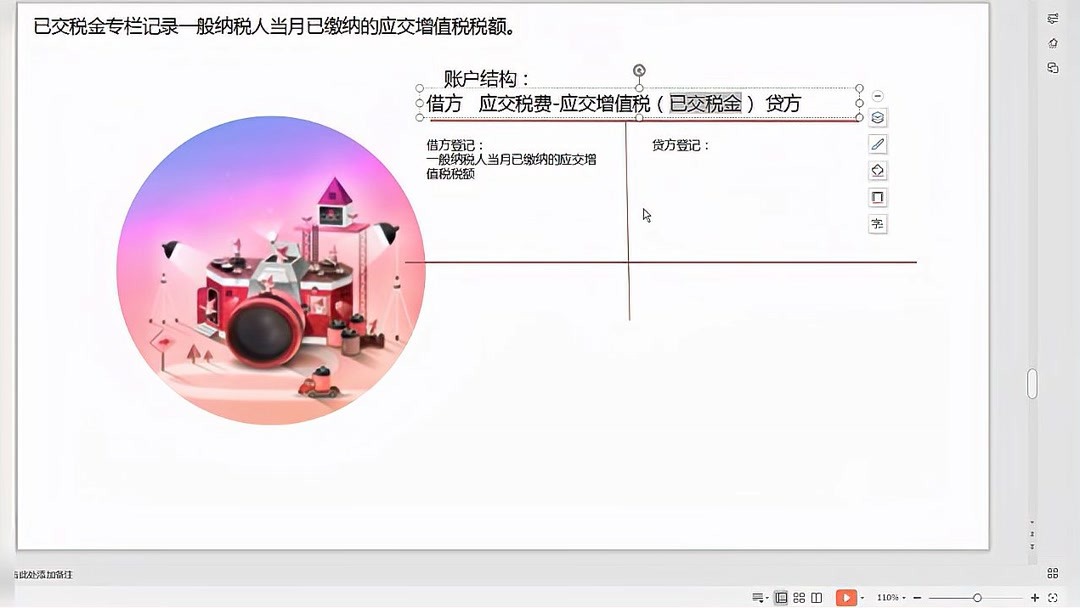Image resolution: width=1080 pixels, height=608 pixels.
Task: Click the fit-slide-to-window icon
Action: point(1053,597)
